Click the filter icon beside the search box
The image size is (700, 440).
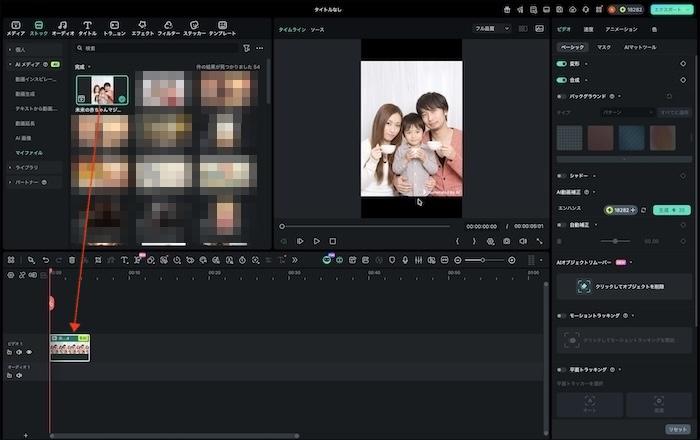point(246,48)
